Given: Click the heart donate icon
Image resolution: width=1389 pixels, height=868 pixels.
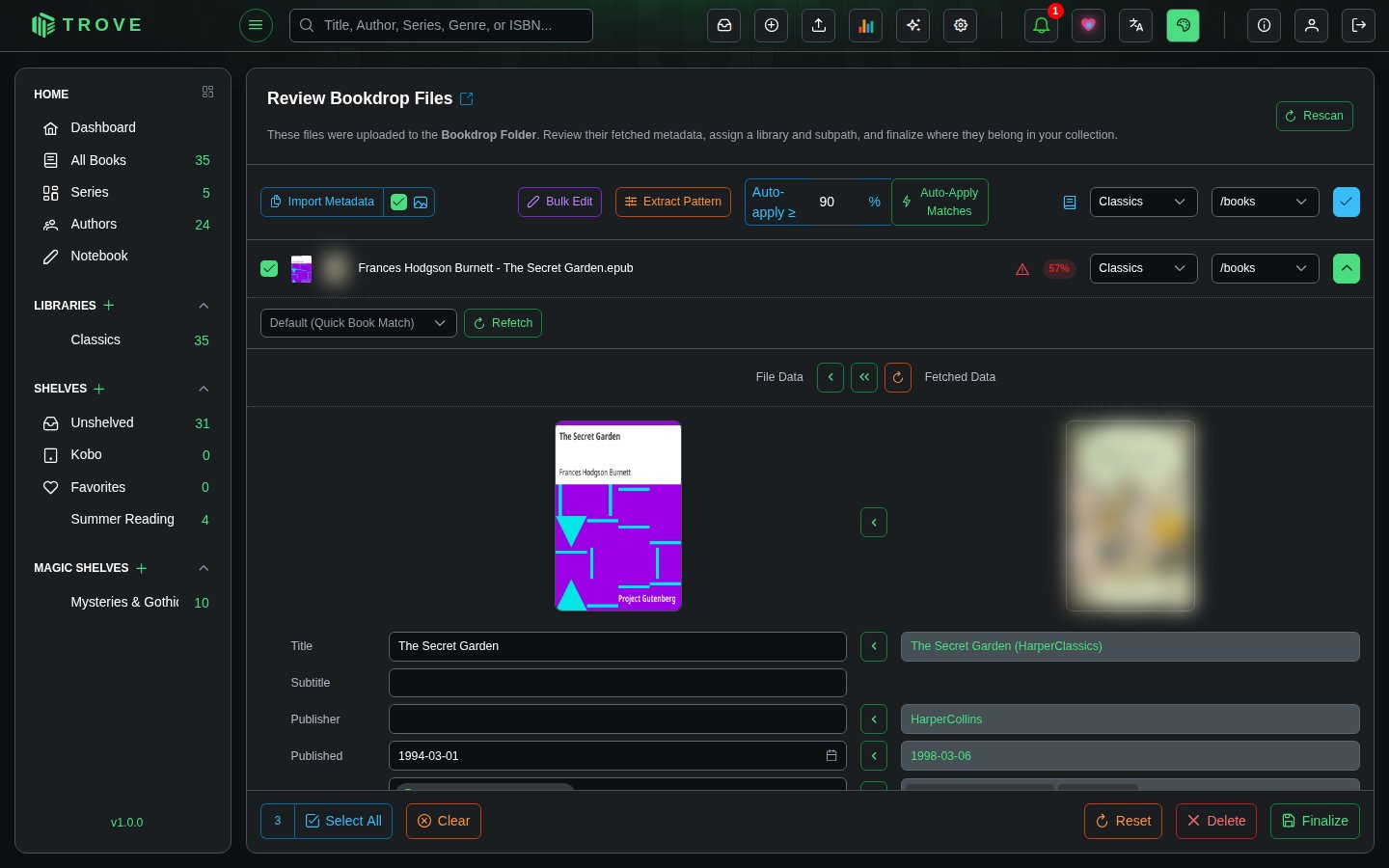Looking at the screenshot, I should tap(1088, 26).
